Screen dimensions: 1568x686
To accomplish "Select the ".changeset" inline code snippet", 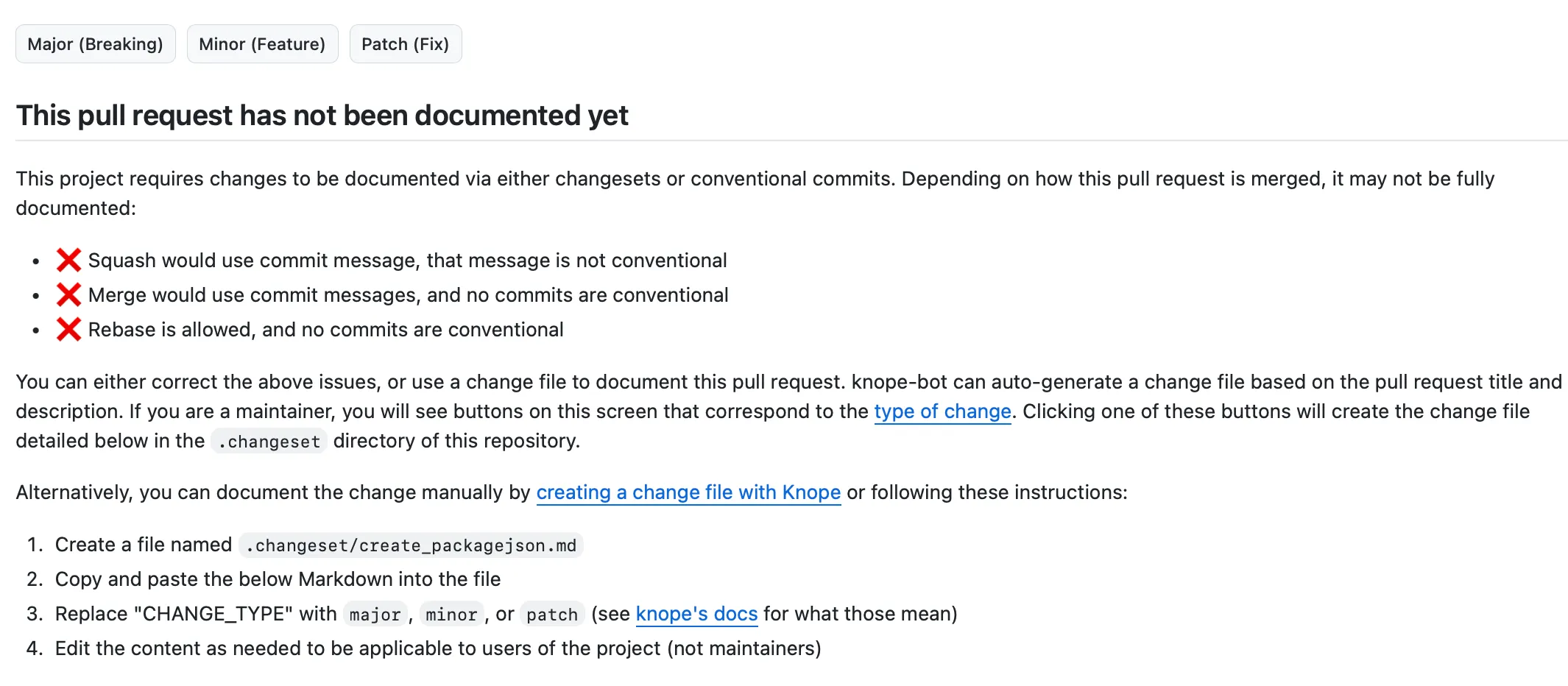I will (x=269, y=441).
